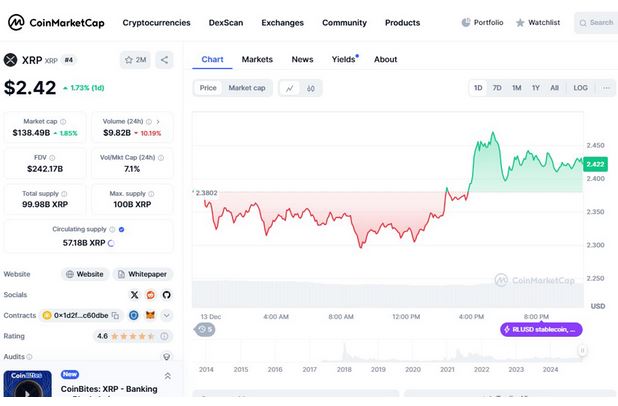Expand the Contracts dropdown chevron
Viewport: 618px width, 406px height.
(167, 315)
